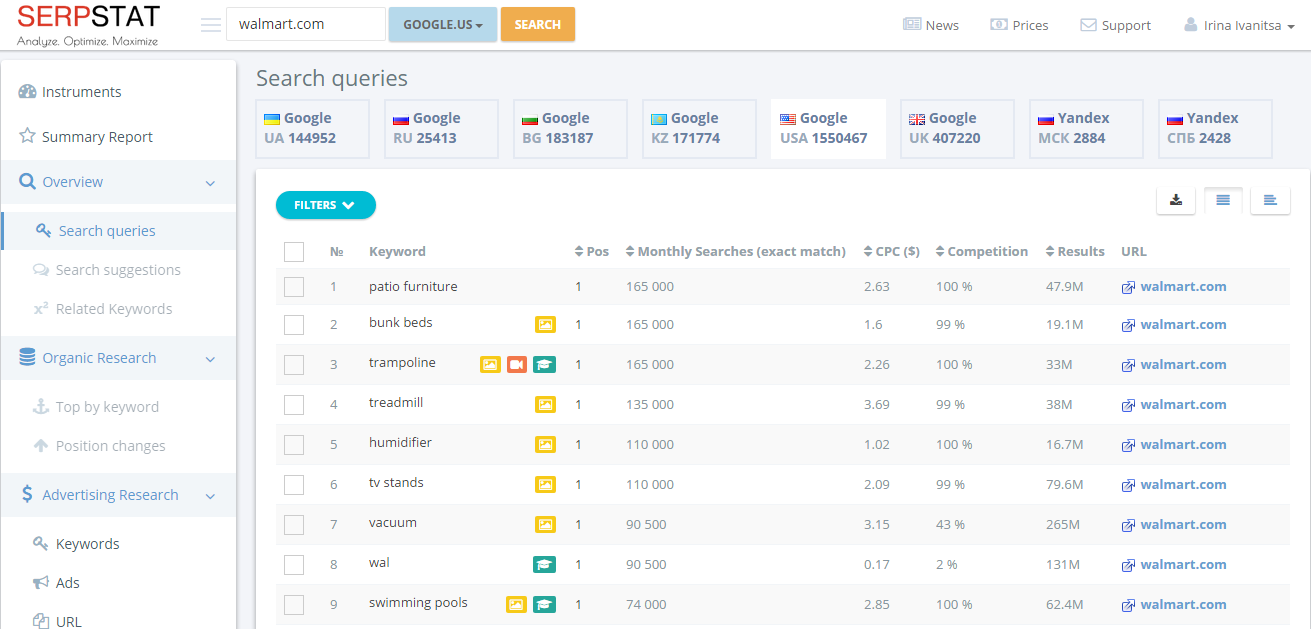Select the Google RU 25413 database tab
This screenshot has height=629, width=1311.
coord(441,128)
